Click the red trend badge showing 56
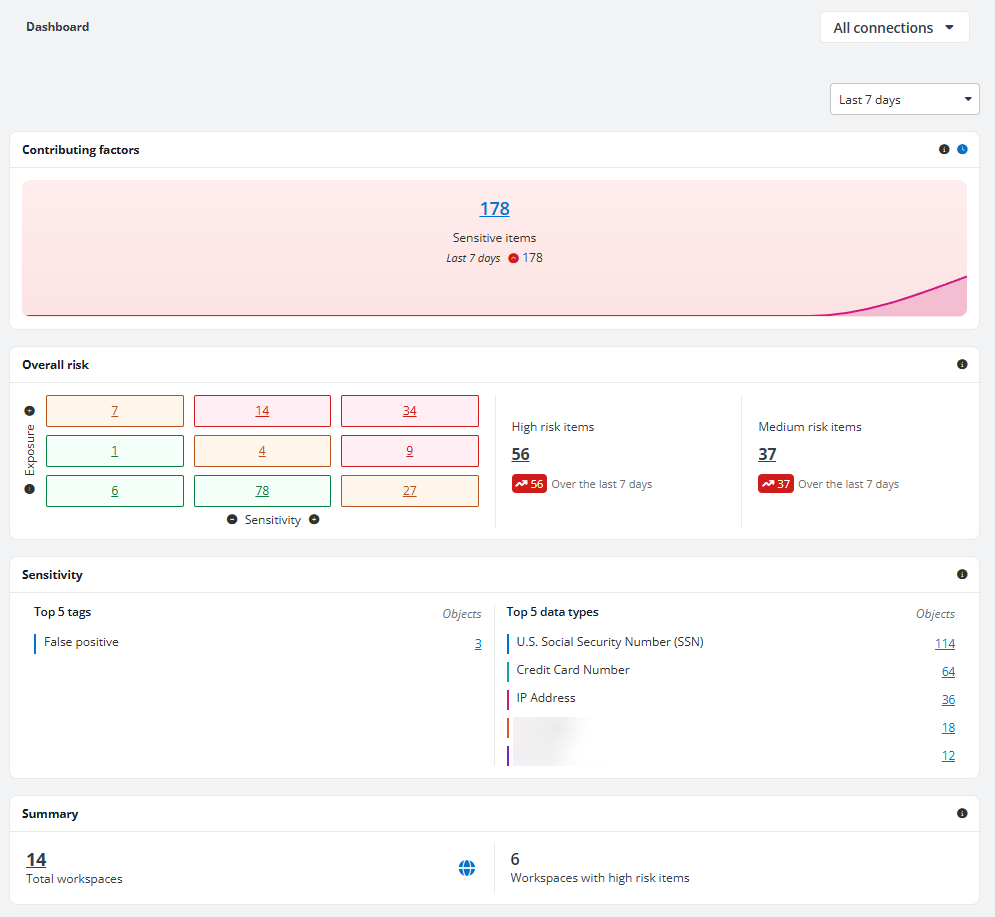The height and width of the screenshot is (917, 995). [x=529, y=484]
